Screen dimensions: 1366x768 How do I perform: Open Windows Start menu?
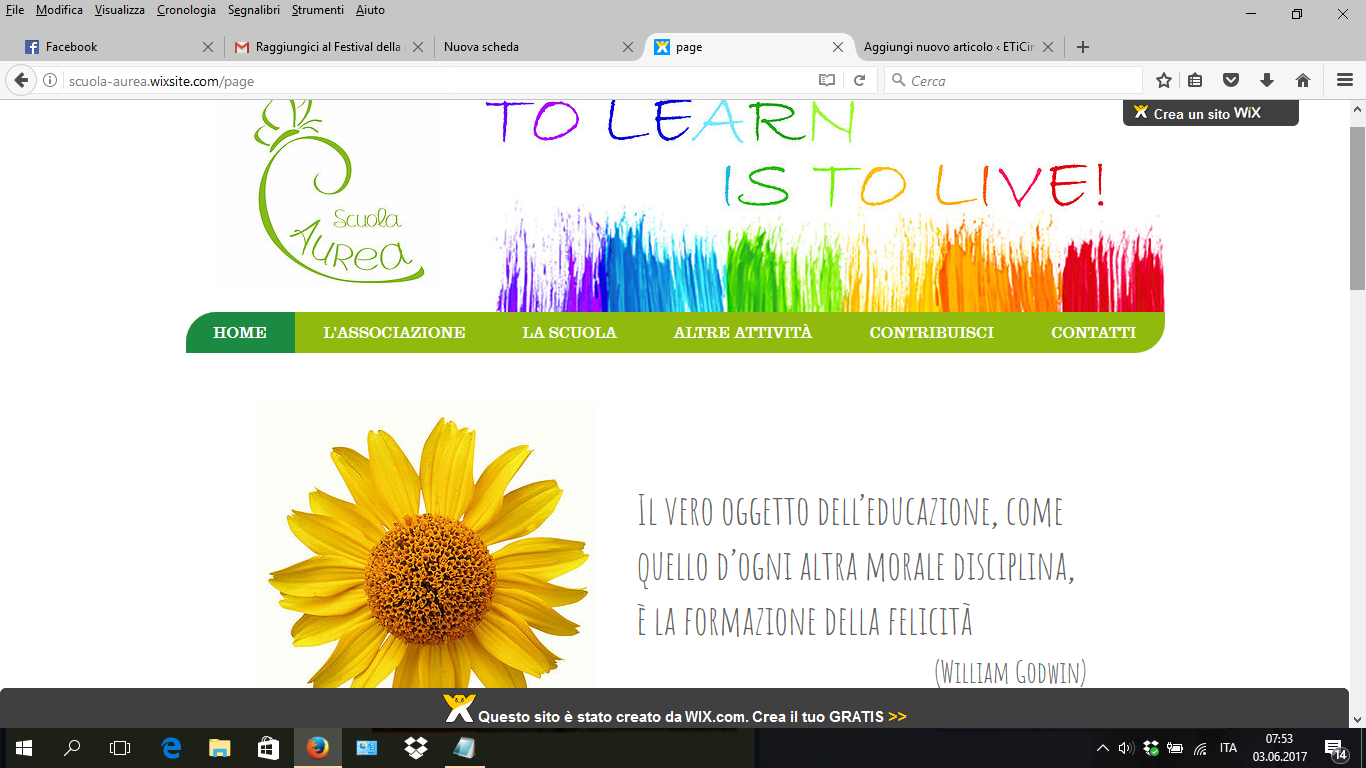(24, 747)
